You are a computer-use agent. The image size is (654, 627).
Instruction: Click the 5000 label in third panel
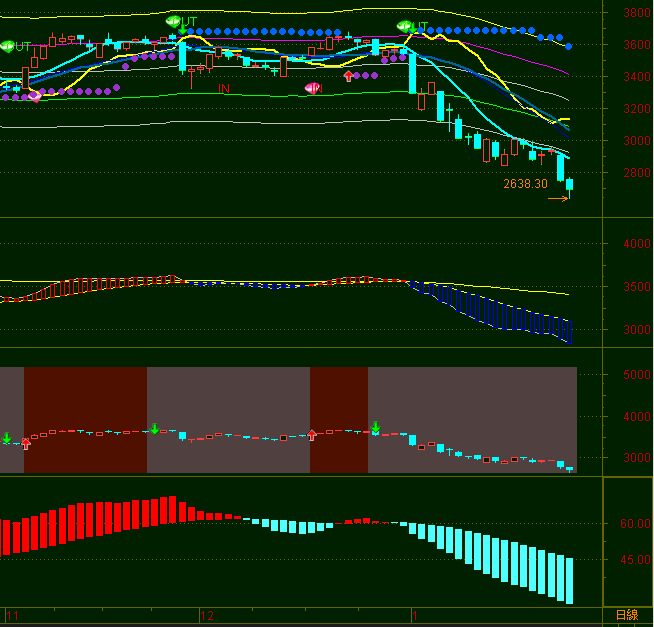tap(636, 375)
